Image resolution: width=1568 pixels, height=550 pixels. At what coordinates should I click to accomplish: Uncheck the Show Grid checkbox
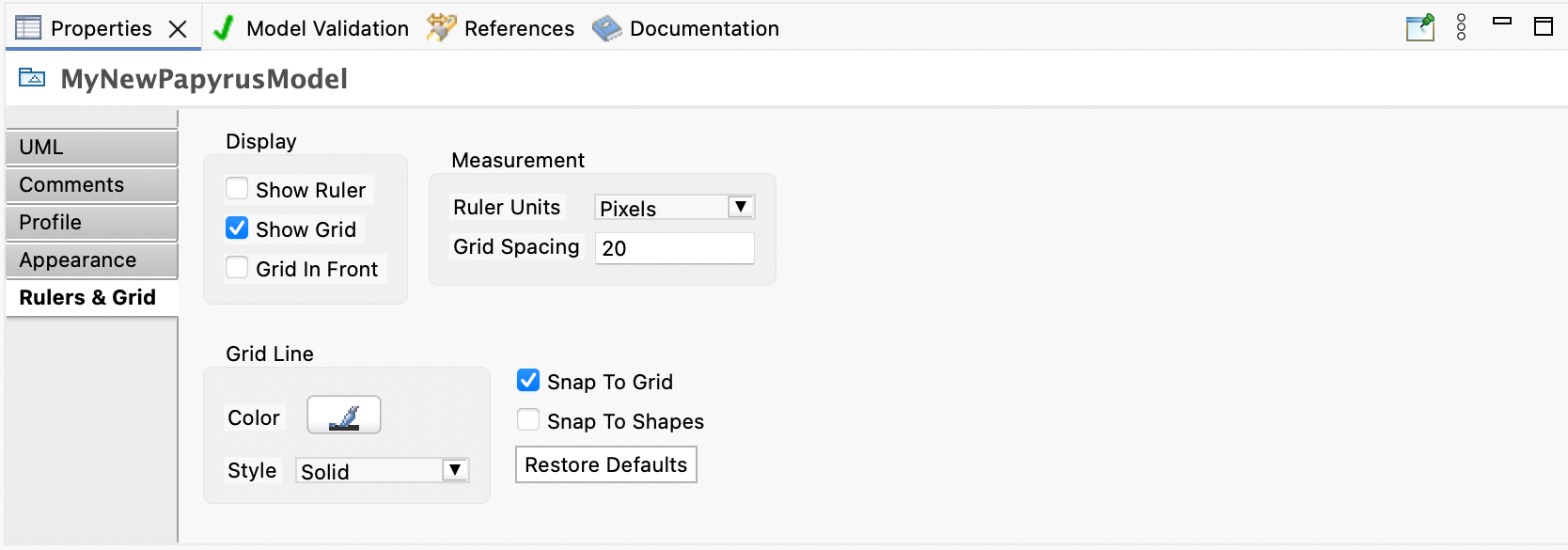click(237, 228)
